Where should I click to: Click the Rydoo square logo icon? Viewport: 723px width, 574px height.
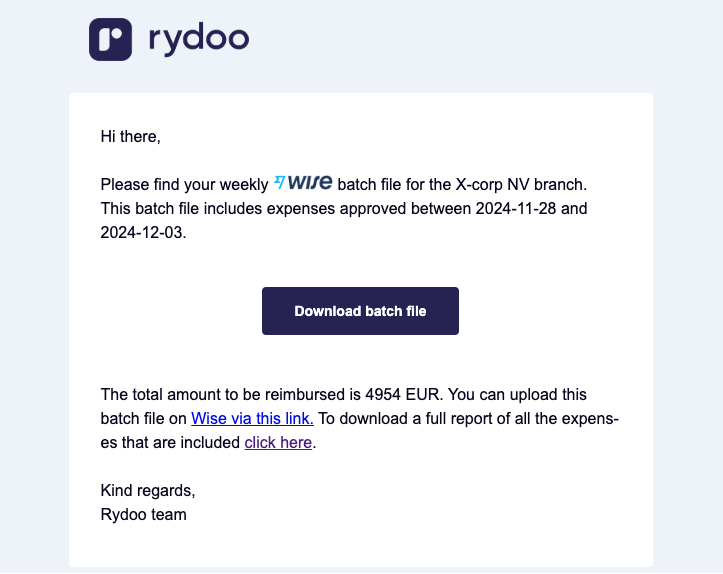111,39
